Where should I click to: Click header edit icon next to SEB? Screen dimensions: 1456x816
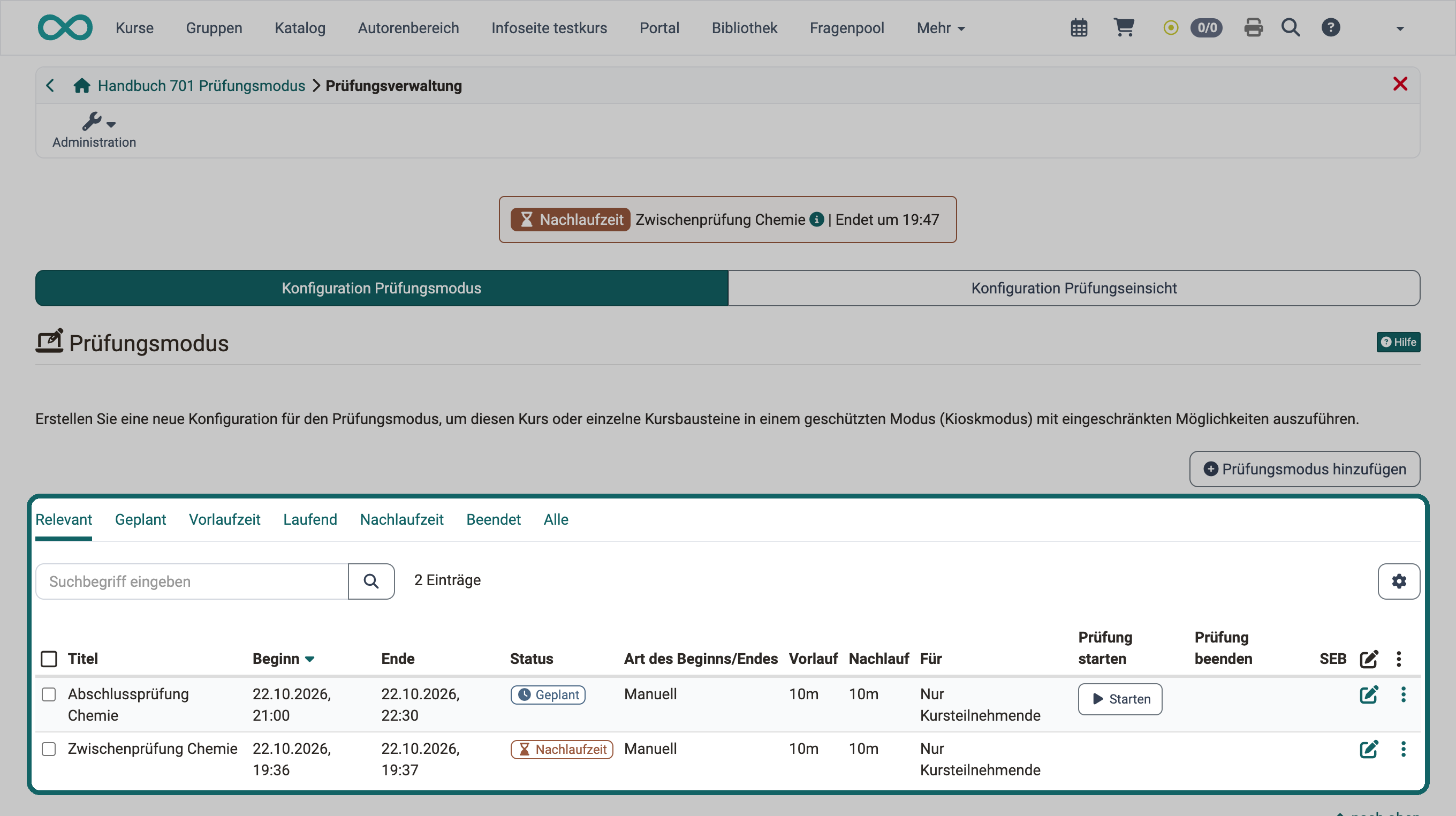click(1368, 659)
